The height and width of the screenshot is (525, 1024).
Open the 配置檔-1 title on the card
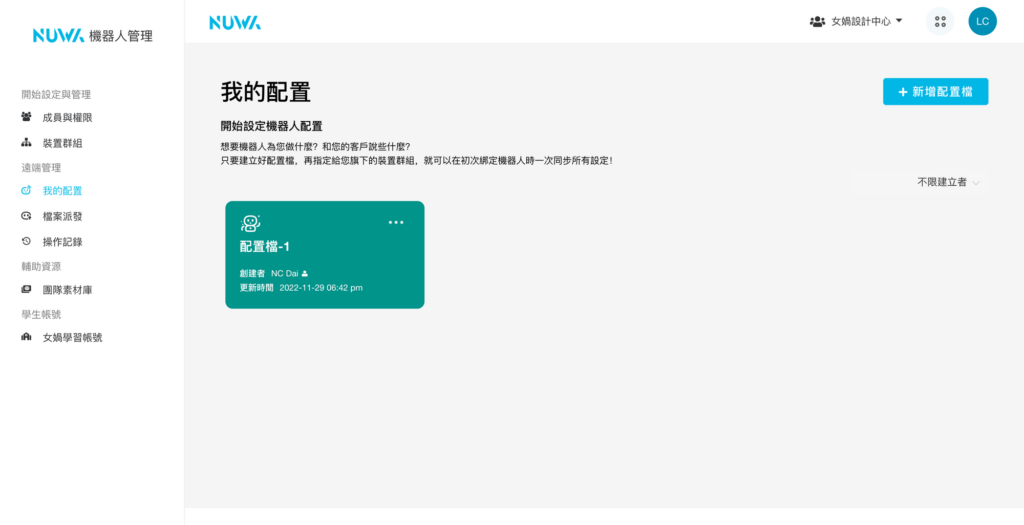click(x=264, y=247)
